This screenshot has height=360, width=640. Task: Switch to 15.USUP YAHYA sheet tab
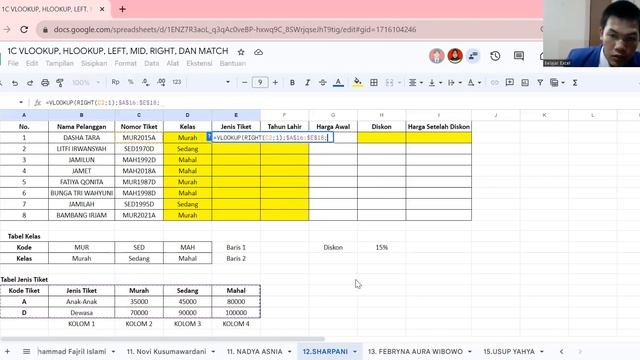[509, 351]
